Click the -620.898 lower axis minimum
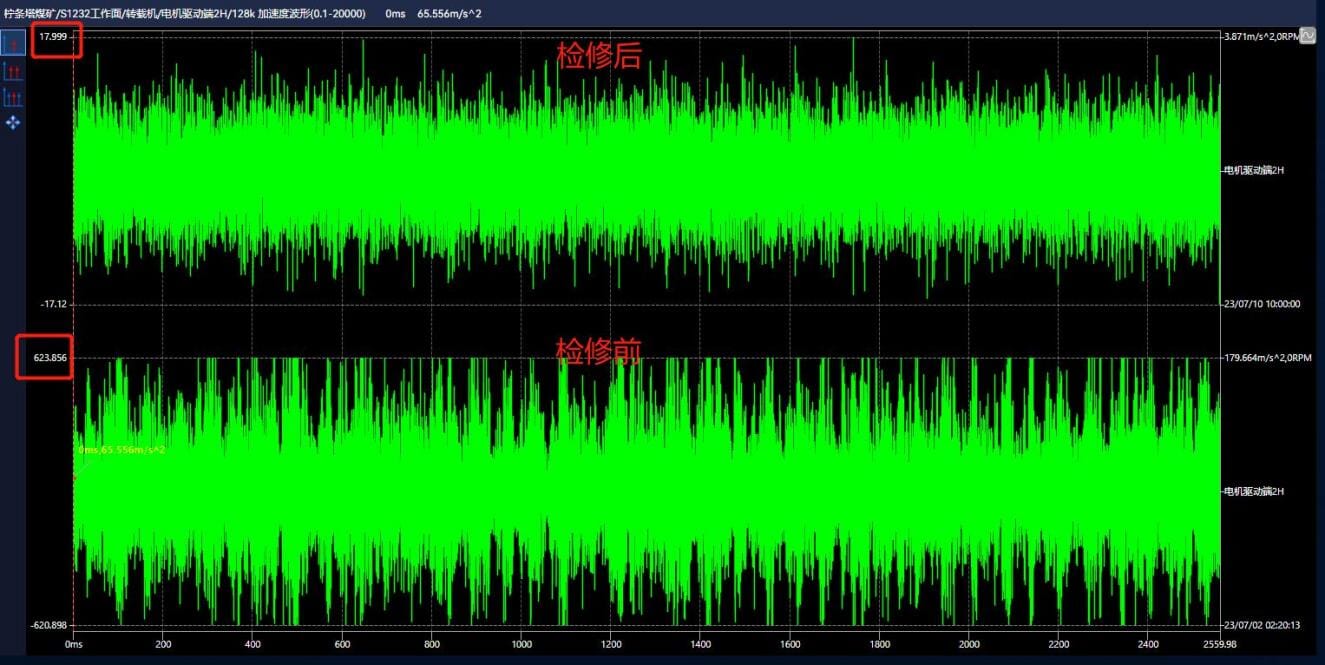 coord(49,626)
